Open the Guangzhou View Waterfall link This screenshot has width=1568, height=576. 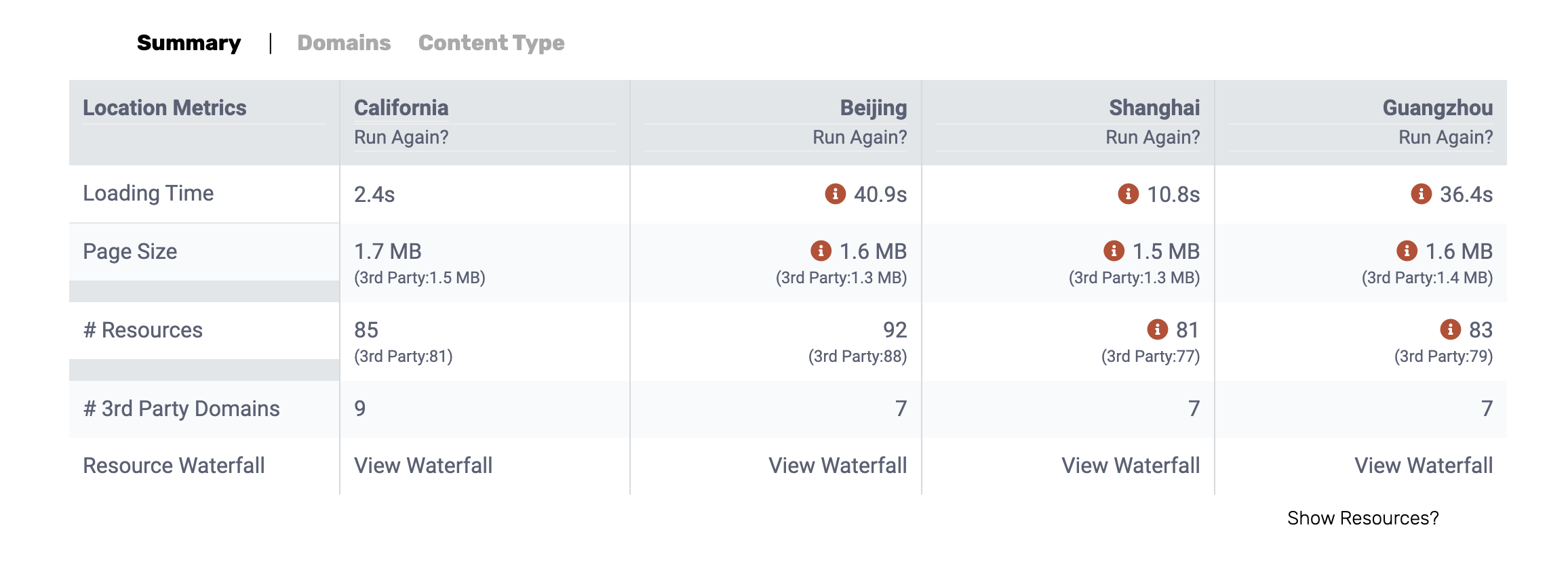(1424, 466)
